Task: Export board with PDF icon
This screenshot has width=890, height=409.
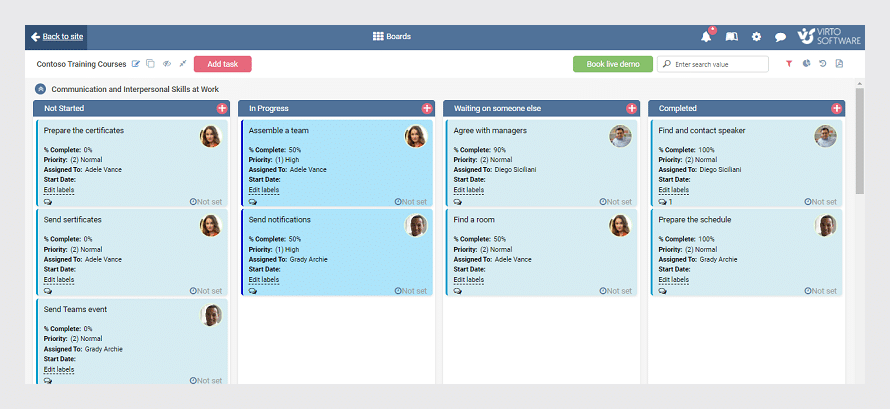Action: 839,64
